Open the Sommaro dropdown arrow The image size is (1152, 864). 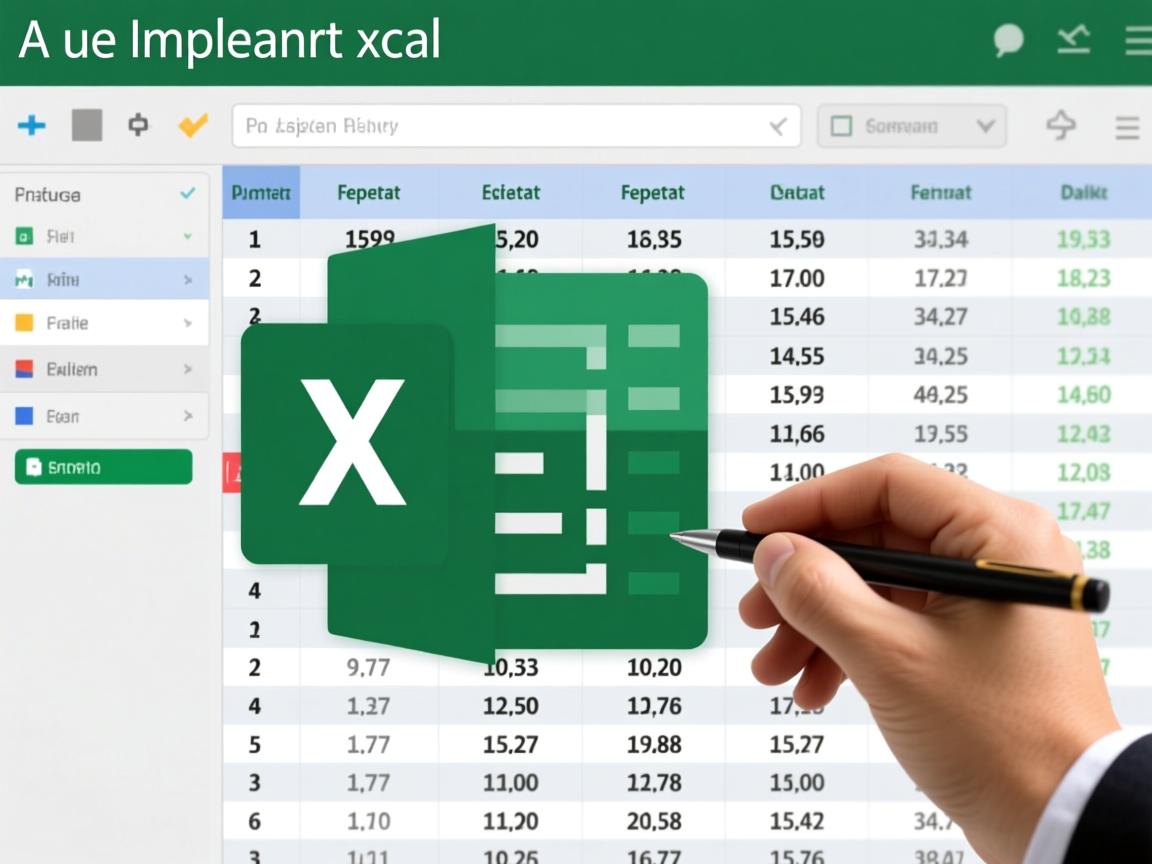tap(985, 126)
